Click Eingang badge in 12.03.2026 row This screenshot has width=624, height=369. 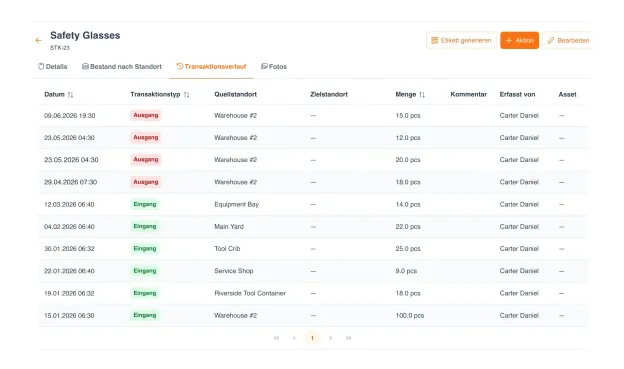coord(145,204)
